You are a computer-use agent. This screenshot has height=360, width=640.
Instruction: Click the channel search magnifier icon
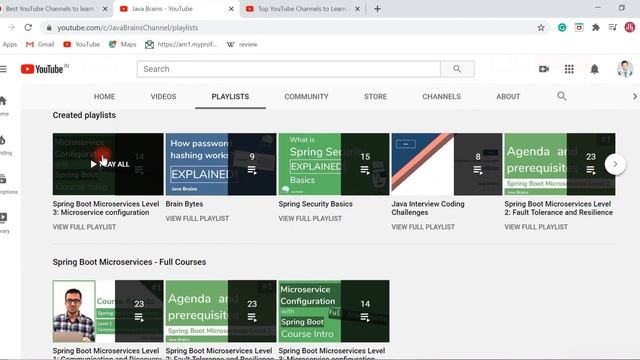point(562,96)
